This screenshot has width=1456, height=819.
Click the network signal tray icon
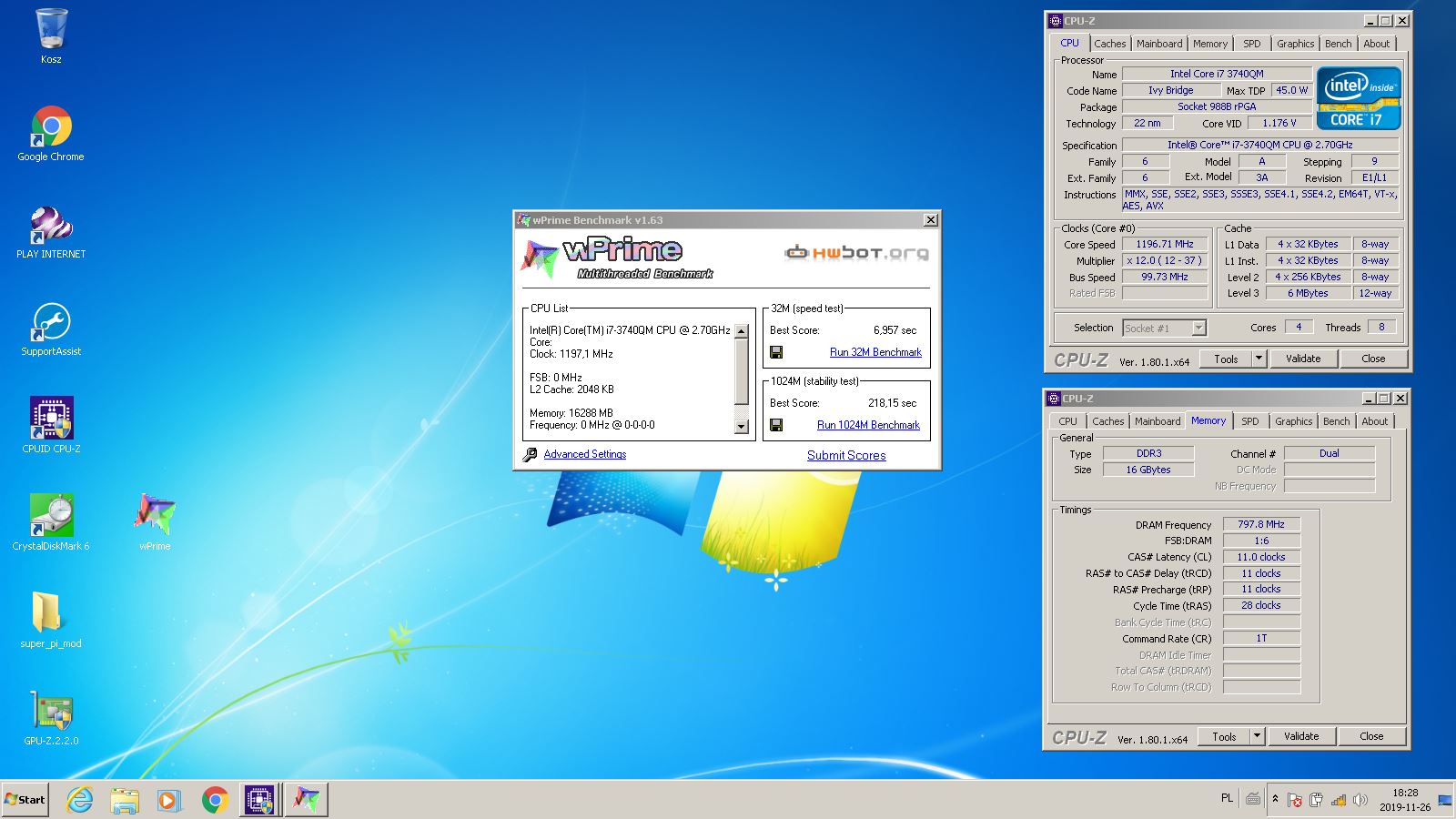[x=1338, y=800]
